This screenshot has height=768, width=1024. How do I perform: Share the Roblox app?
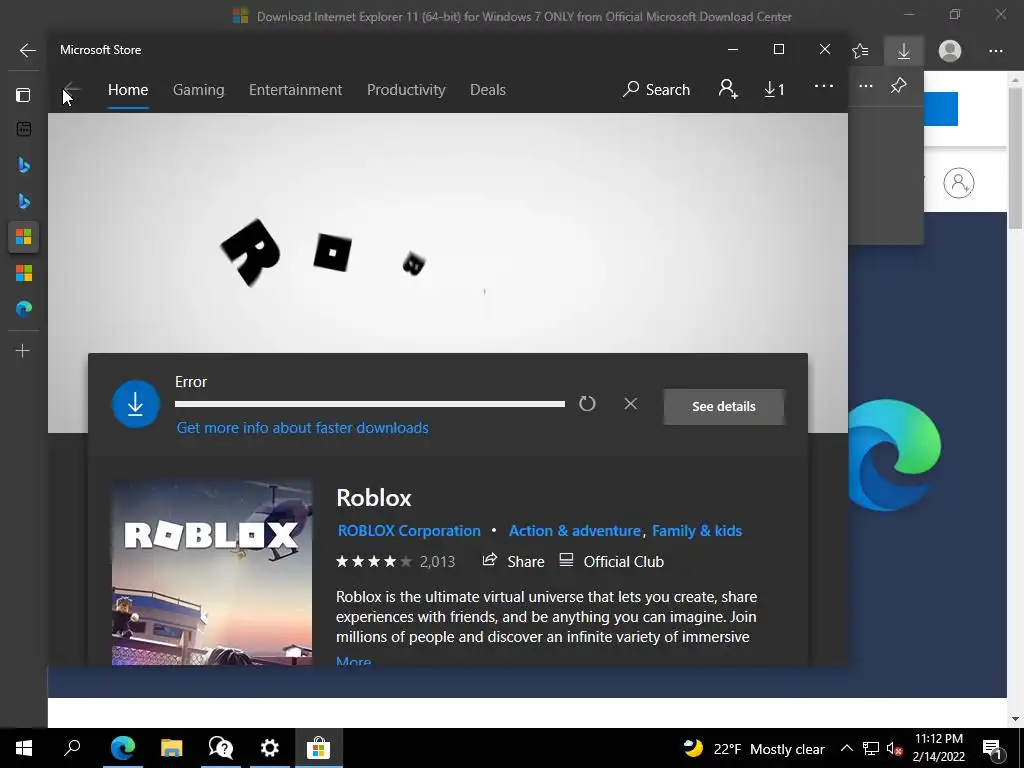(x=513, y=561)
